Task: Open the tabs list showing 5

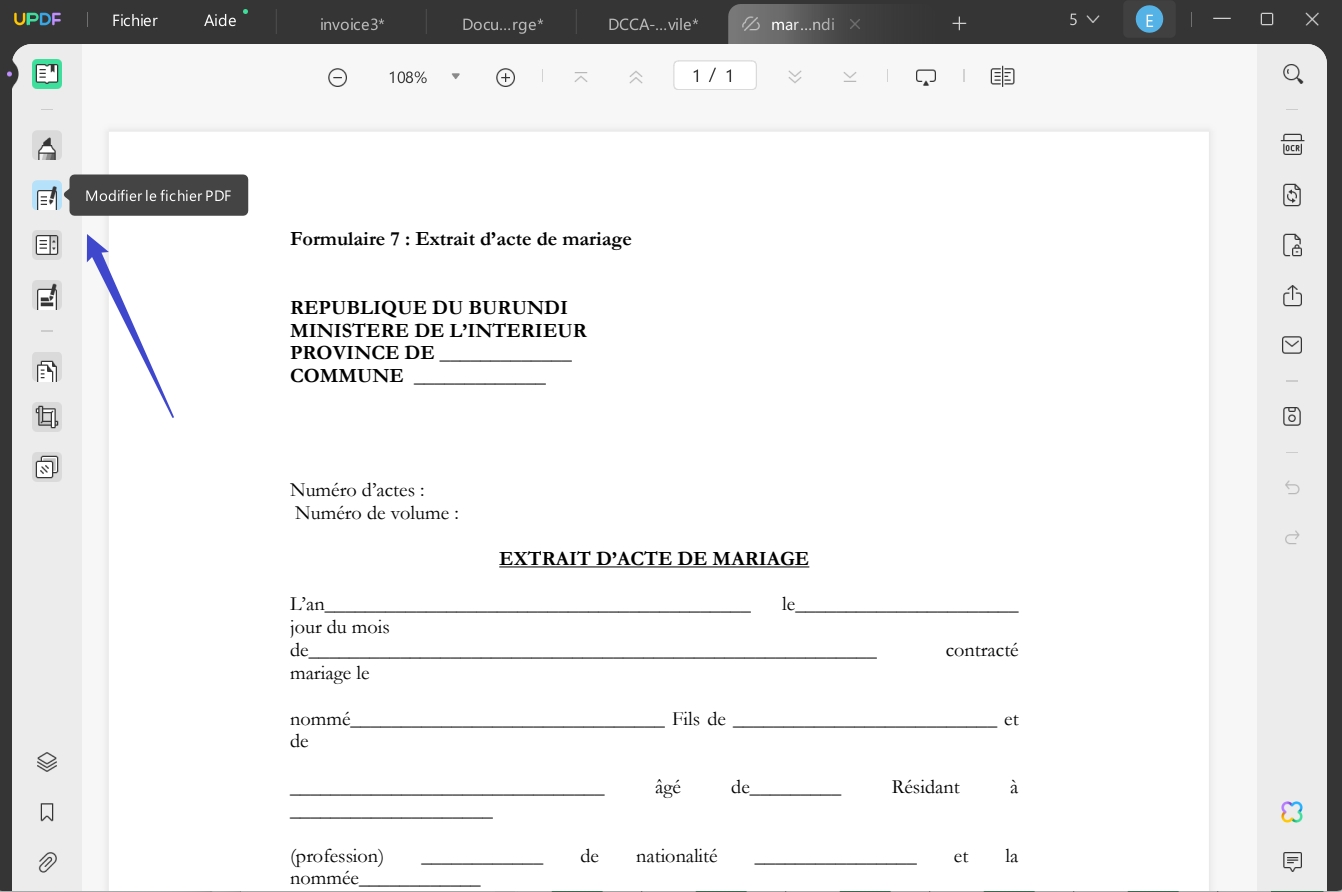Action: click(x=1082, y=18)
